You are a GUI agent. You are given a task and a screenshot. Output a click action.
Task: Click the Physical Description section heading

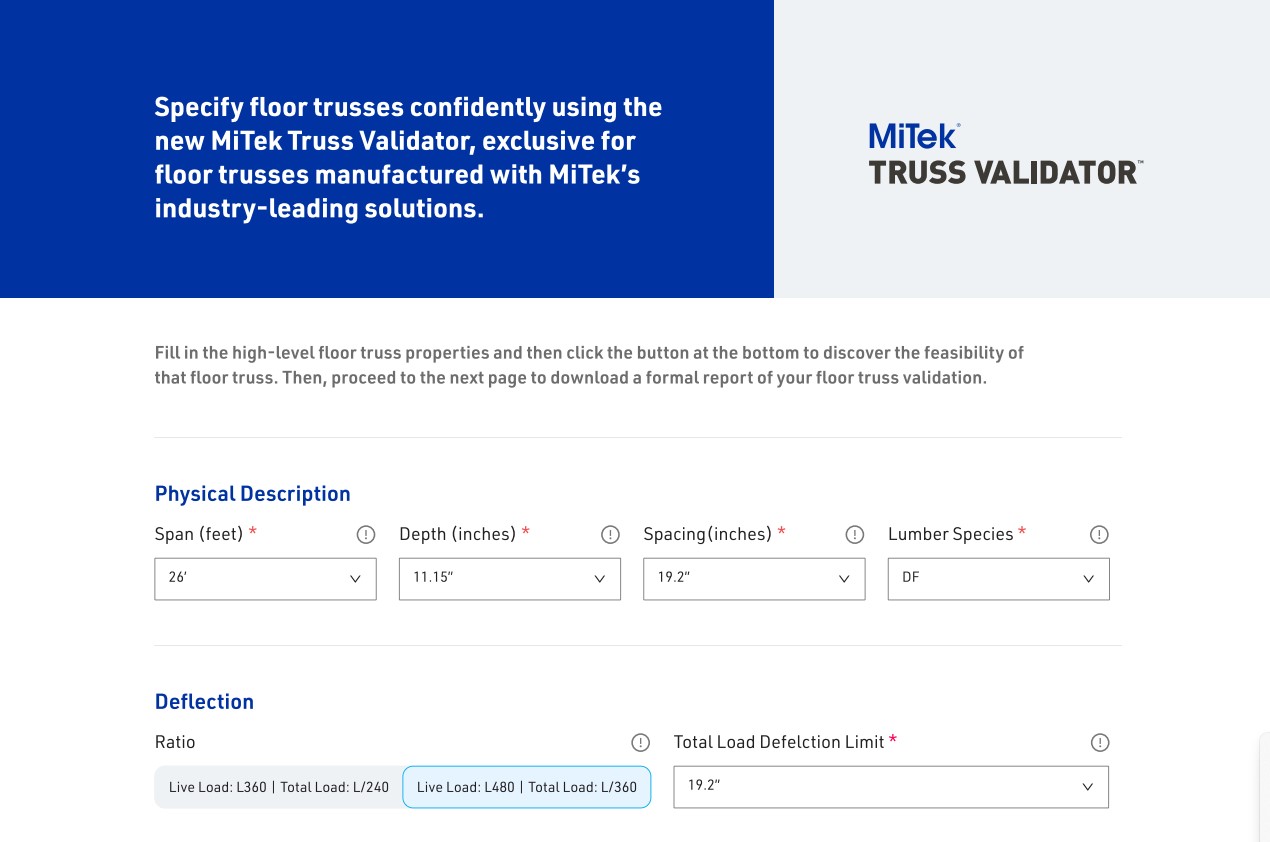click(x=253, y=494)
